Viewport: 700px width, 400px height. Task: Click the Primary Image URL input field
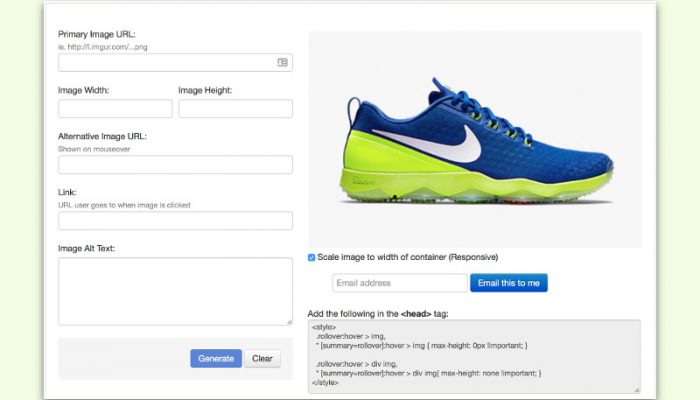click(175, 62)
